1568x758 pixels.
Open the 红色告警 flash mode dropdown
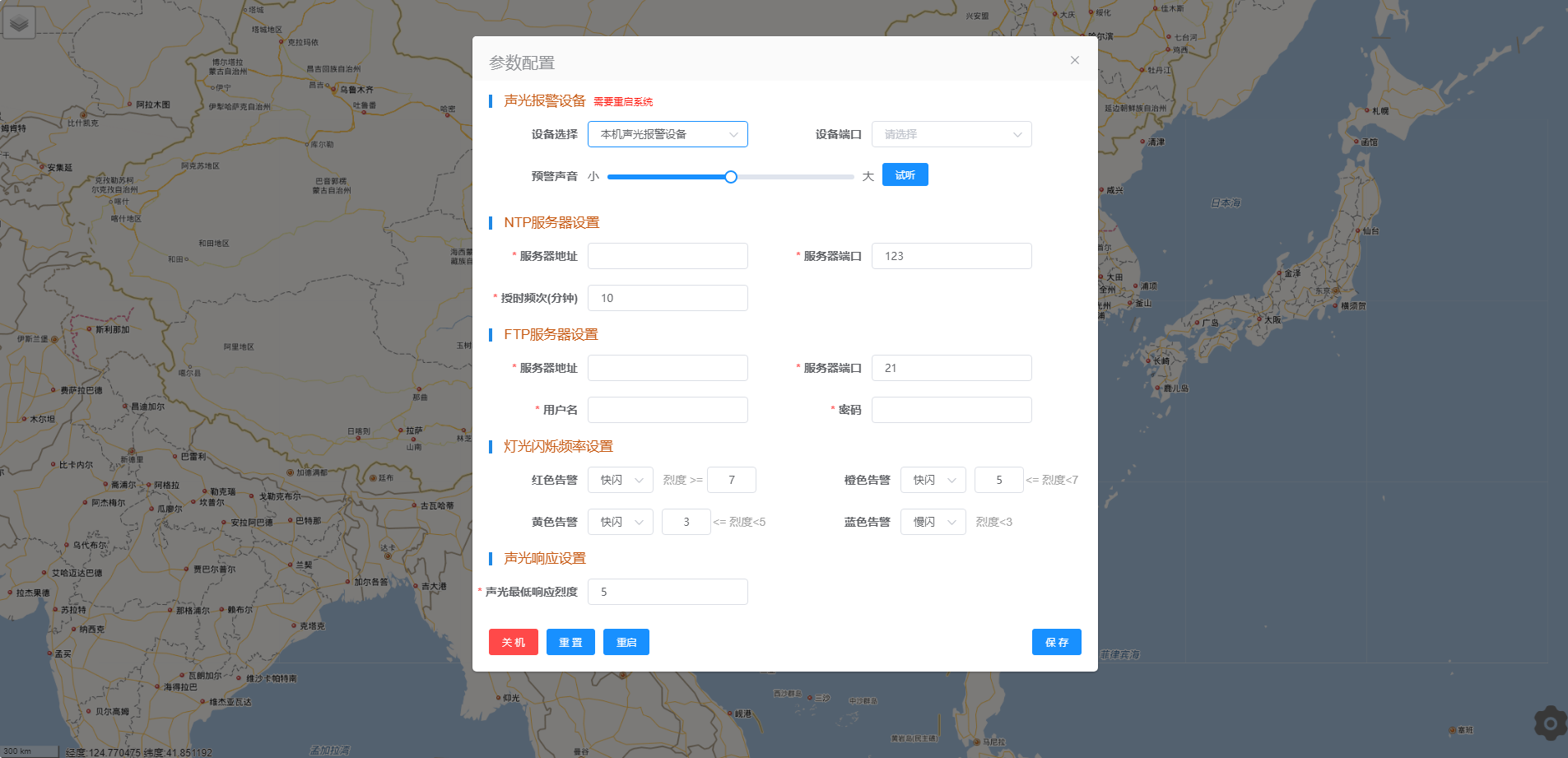620,480
